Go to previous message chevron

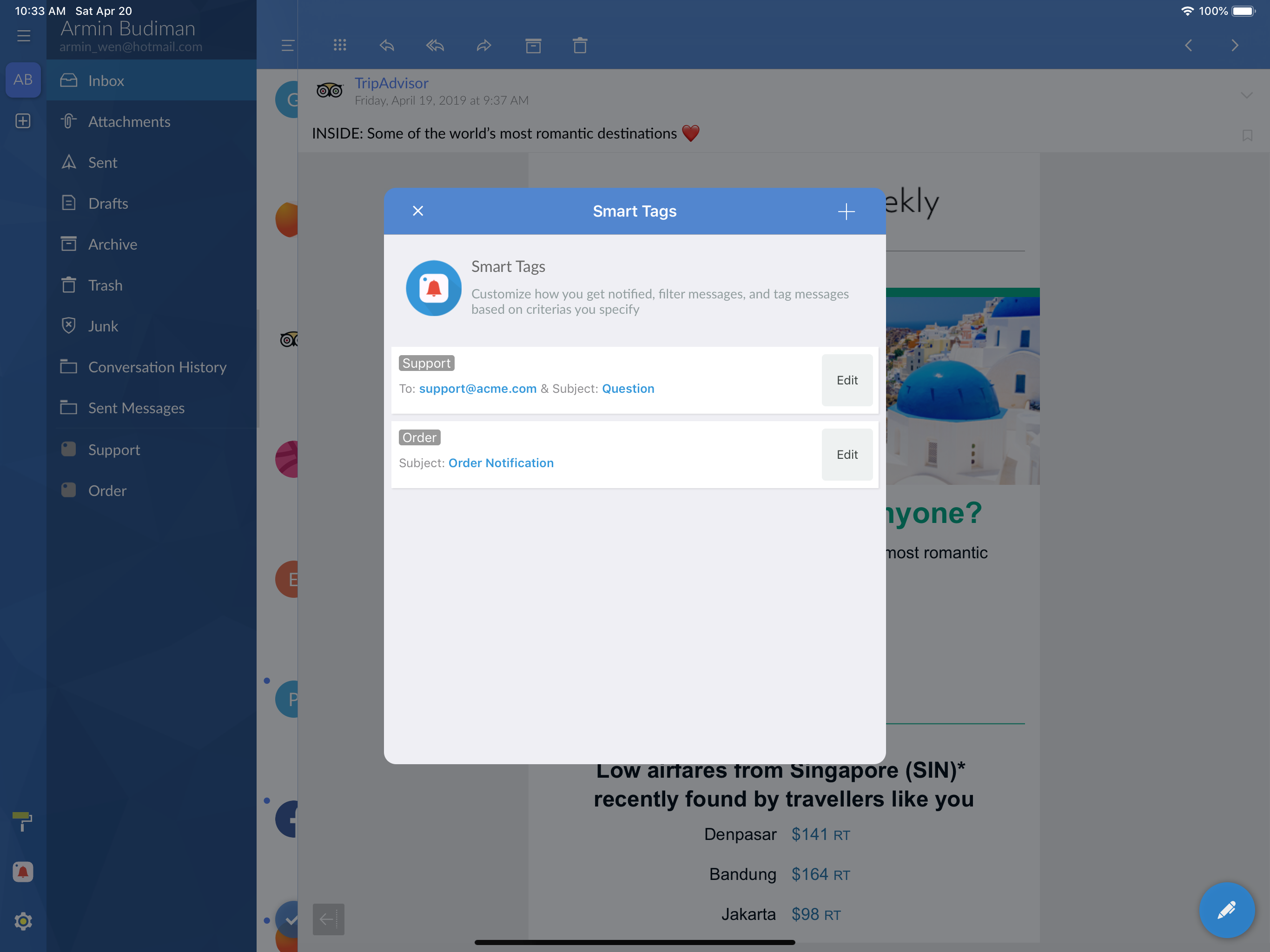pos(1189,46)
